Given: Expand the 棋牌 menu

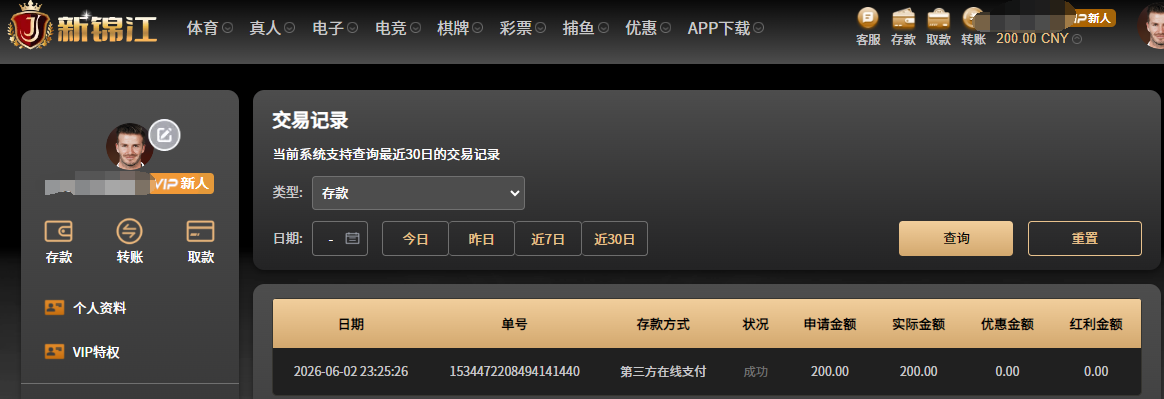Looking at the screenshot, I should [x=460, y=28].
